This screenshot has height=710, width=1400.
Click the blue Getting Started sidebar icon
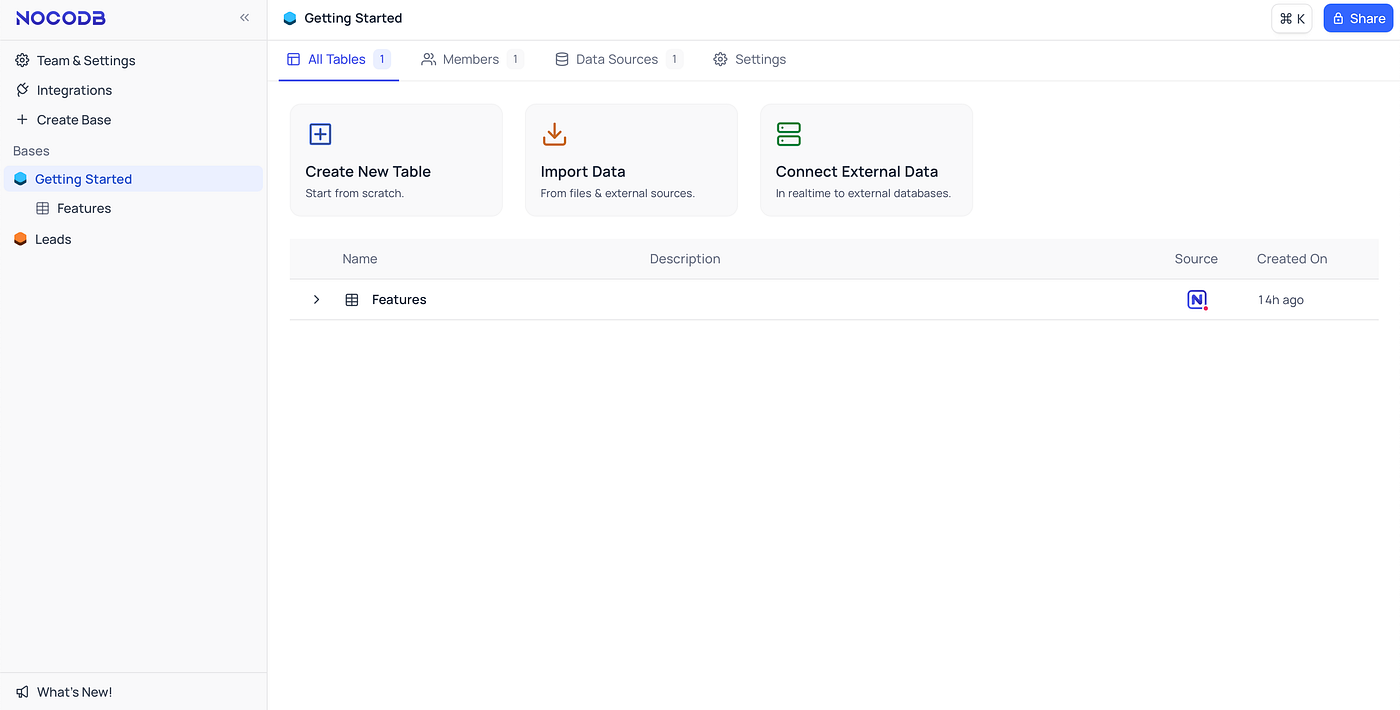tap(20, 179)
